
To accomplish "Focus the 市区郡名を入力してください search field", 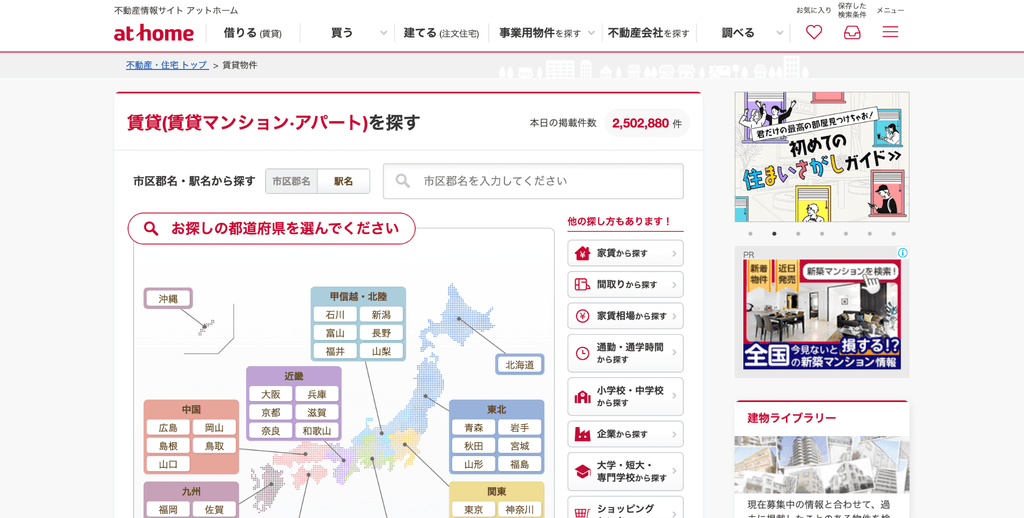I will pos(533,181).
